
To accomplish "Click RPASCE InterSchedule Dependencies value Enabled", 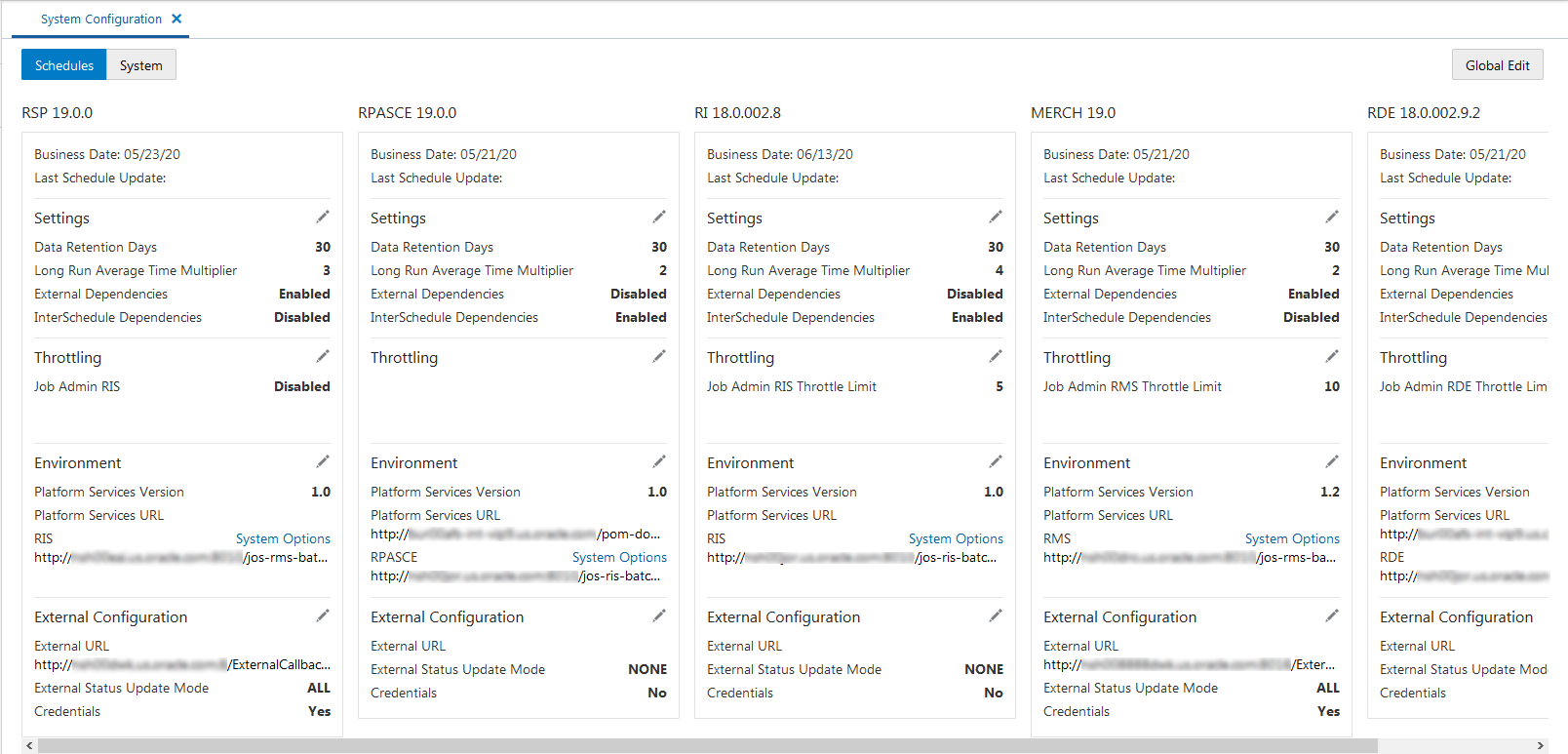I will tap(641, 317).
